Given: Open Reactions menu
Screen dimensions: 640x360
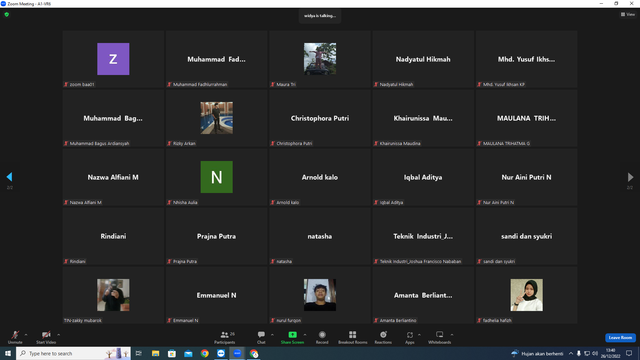Looking at the screenshot, I should coord(383,337).
